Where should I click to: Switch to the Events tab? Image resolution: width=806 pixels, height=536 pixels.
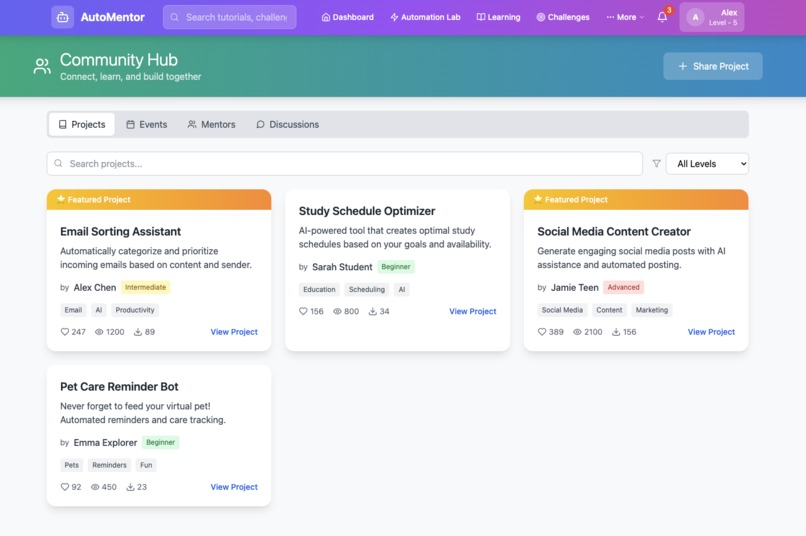point(146,124)
